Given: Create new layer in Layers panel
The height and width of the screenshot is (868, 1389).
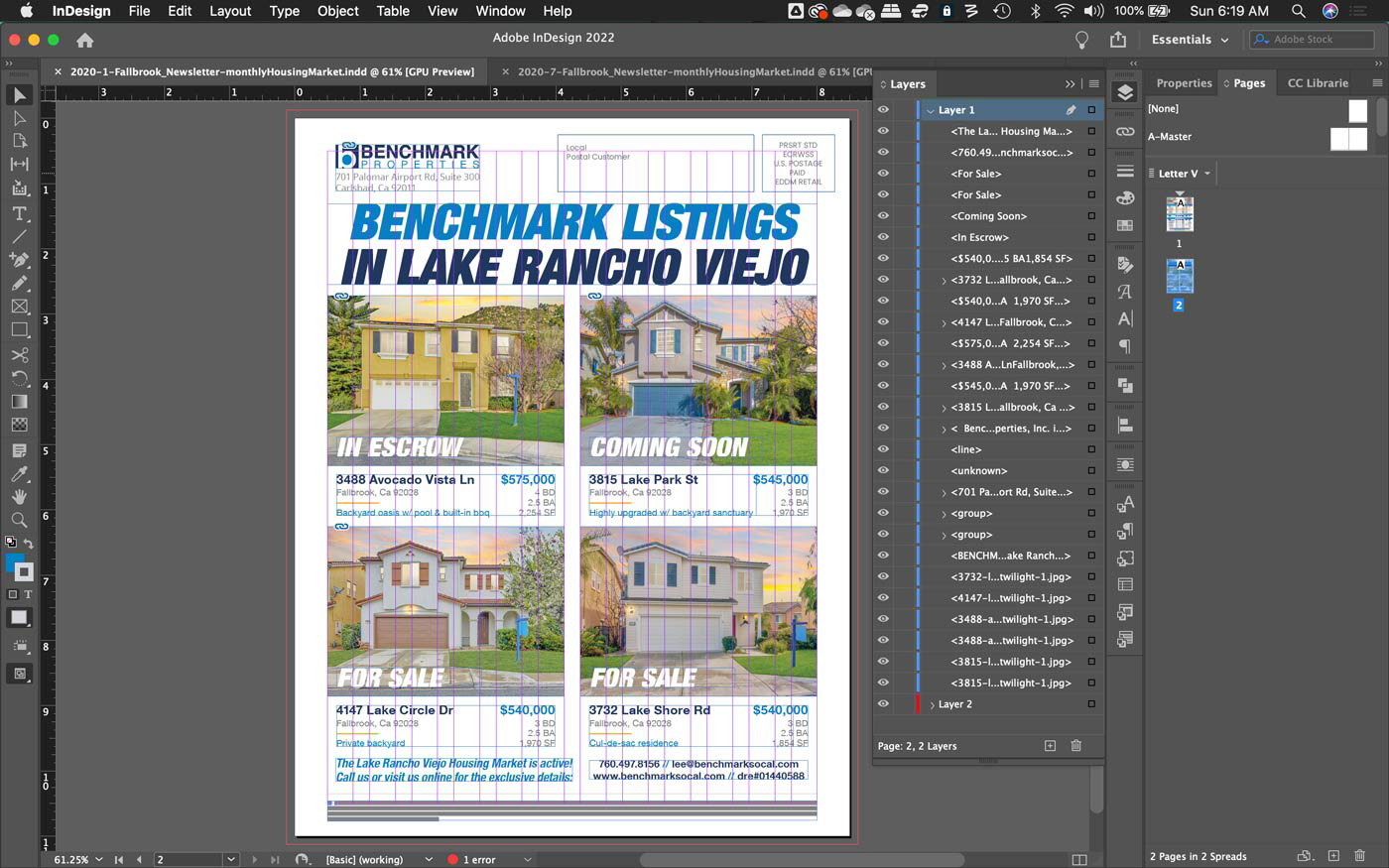Looking at the screenshot, I should [1050, 745].
